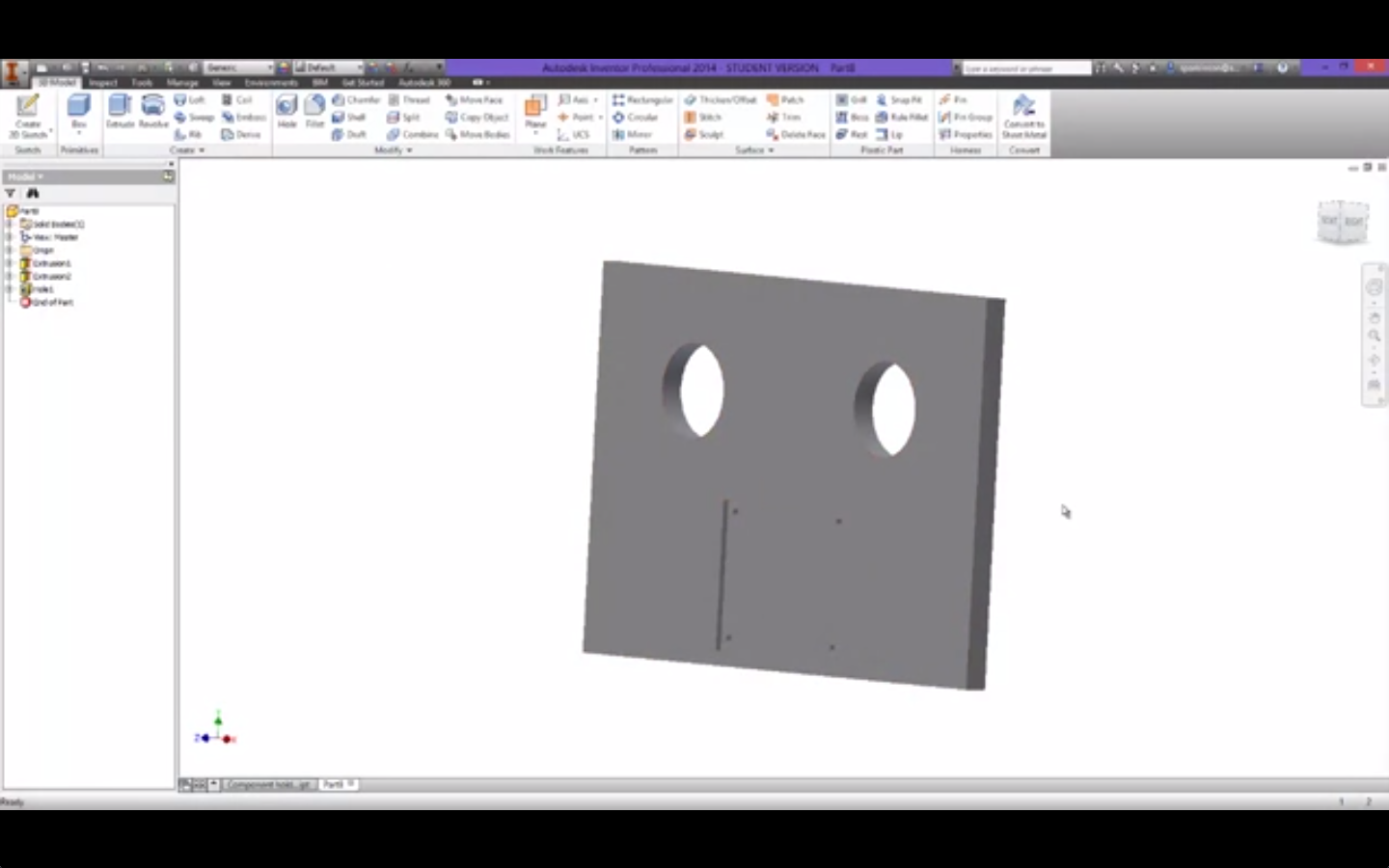Click the Pin Group harness tool
This screenshot has height=868, width=1389.
click(966, 118)
